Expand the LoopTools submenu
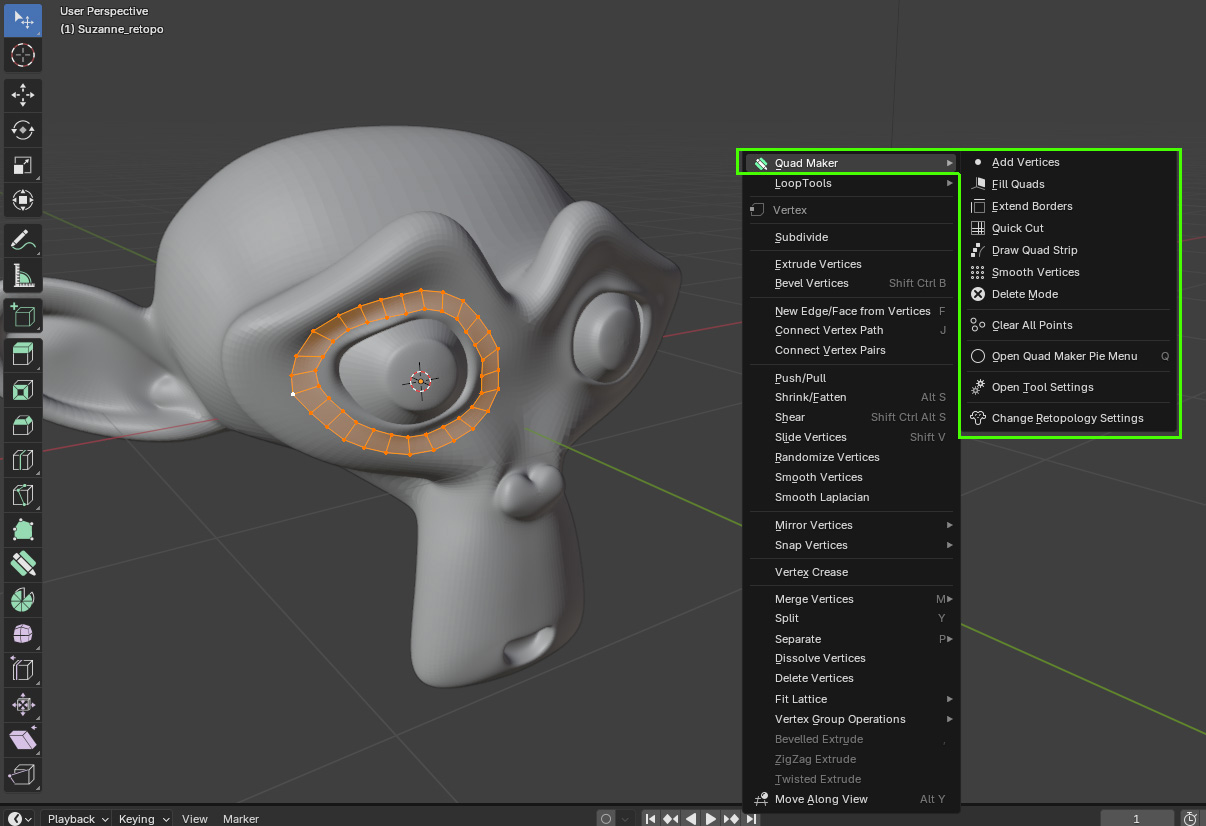This screenshot has width=1206, height=826. 851,183
